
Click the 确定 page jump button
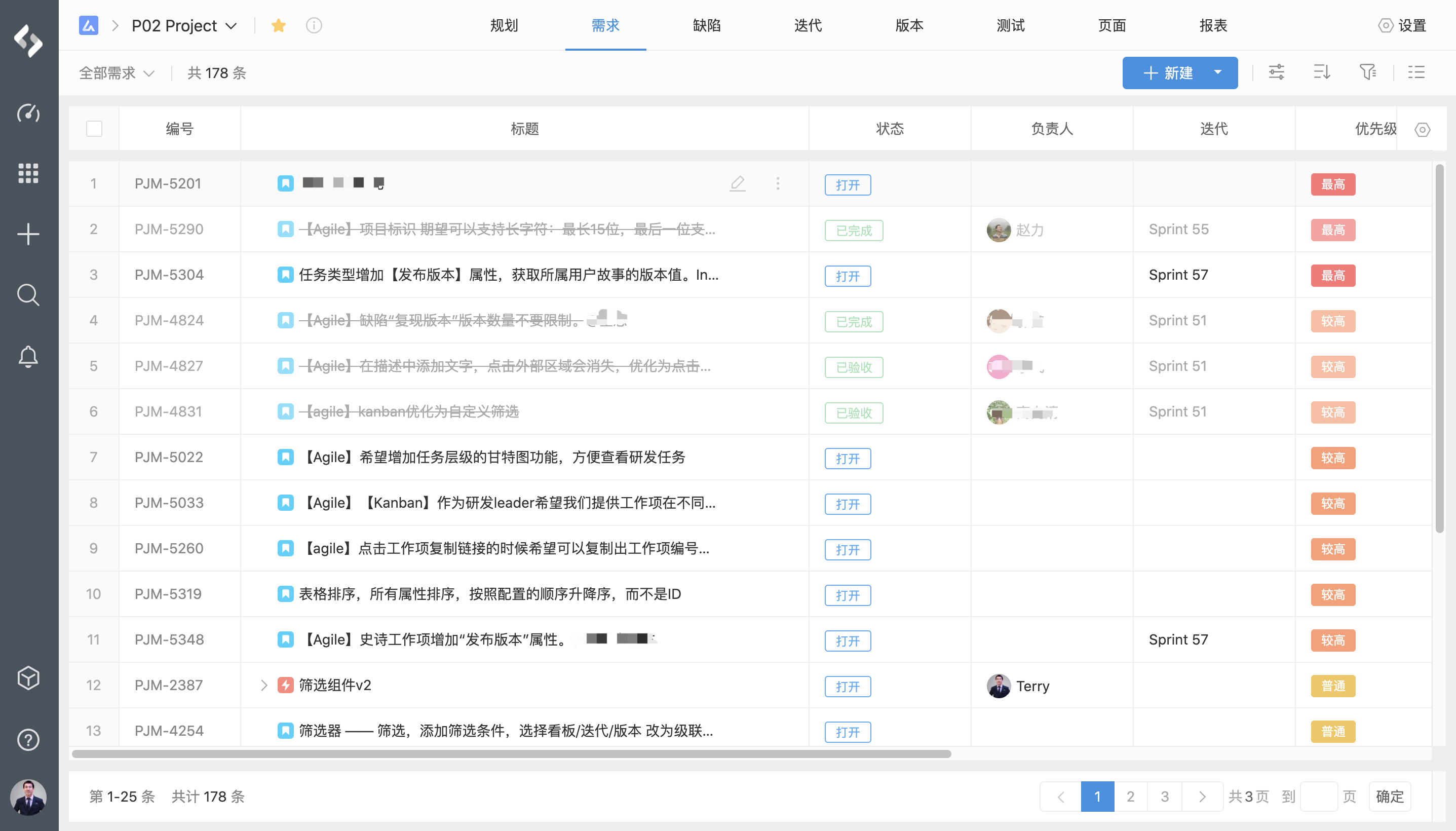tap(1389, 796)
